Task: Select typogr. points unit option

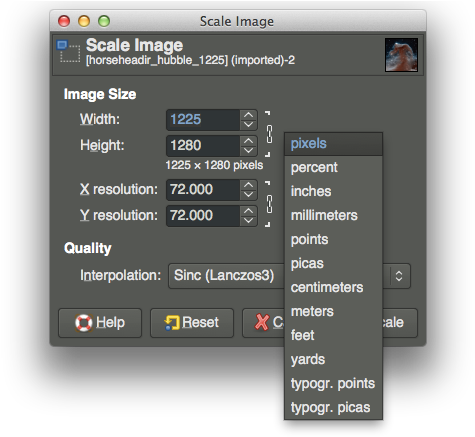Action: point(333,383)
